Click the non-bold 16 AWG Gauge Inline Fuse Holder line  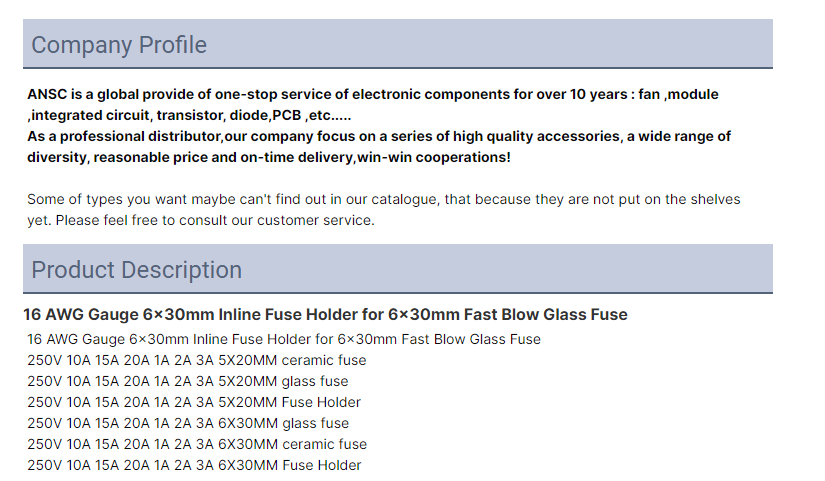pyautogui.click(x=284, y=339)
